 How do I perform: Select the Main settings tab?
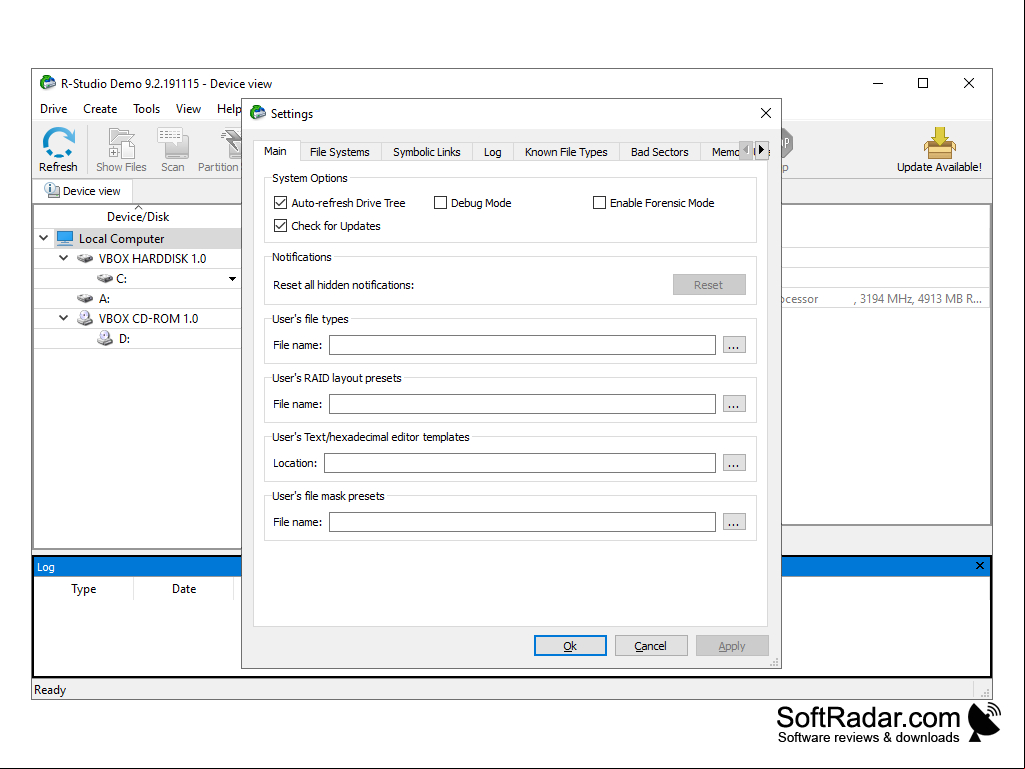[275, 151]
